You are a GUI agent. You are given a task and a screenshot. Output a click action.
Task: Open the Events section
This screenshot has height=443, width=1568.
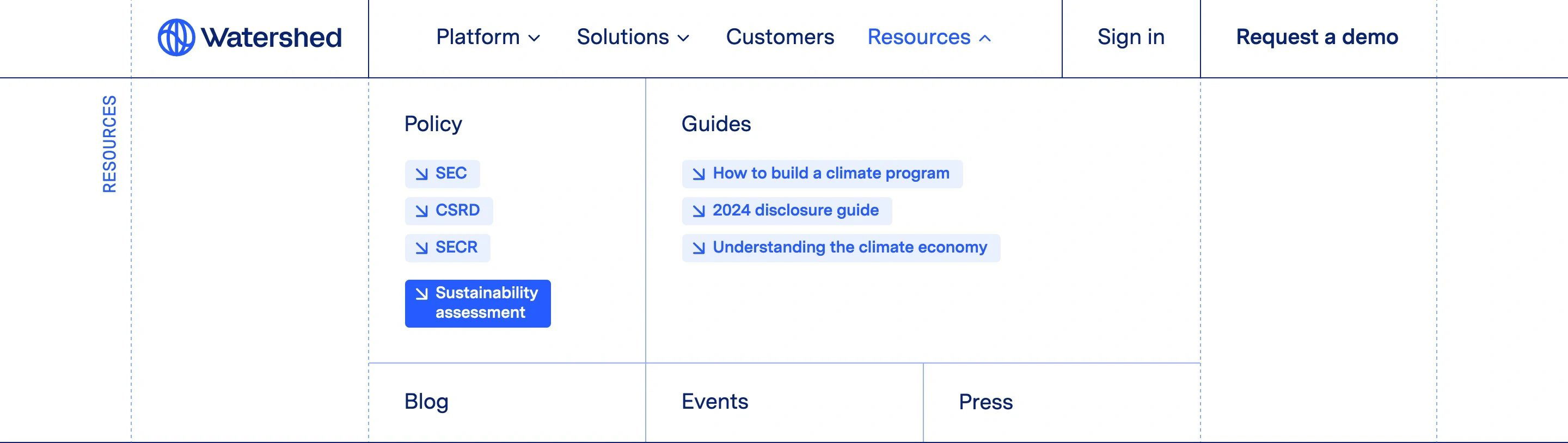pyautogui.click(x=715, y=402)
